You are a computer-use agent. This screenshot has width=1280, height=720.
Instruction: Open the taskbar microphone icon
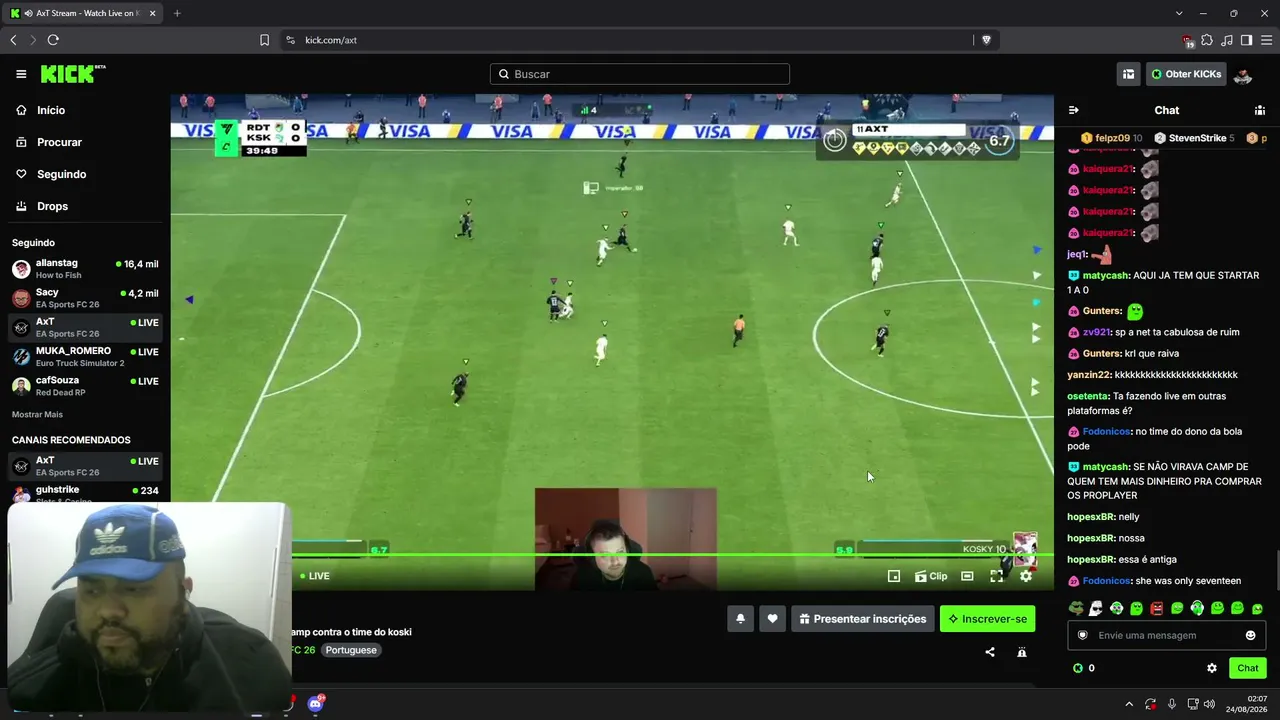click(x=1172, y=704)
